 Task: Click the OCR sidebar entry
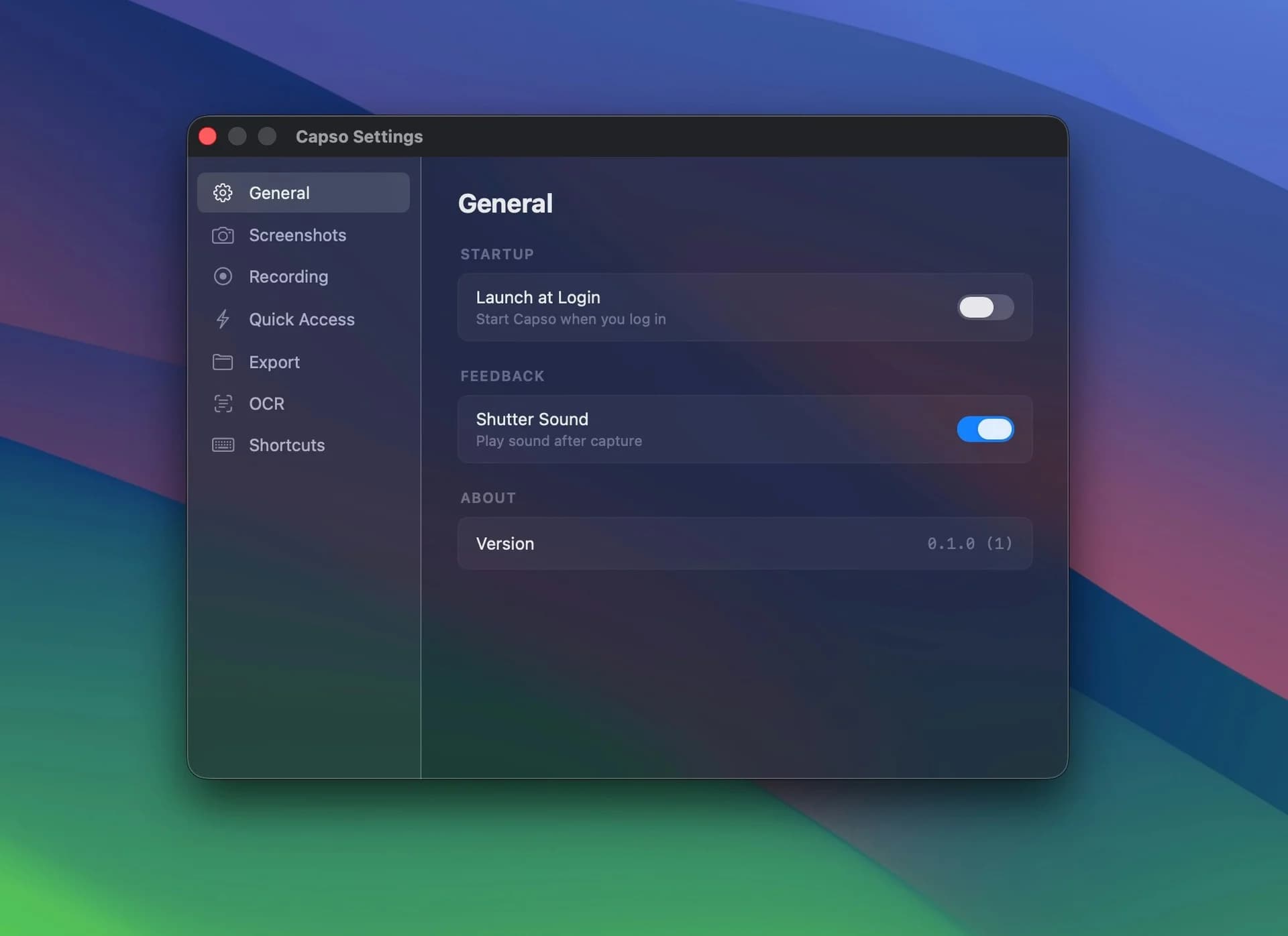click(266, 404)
